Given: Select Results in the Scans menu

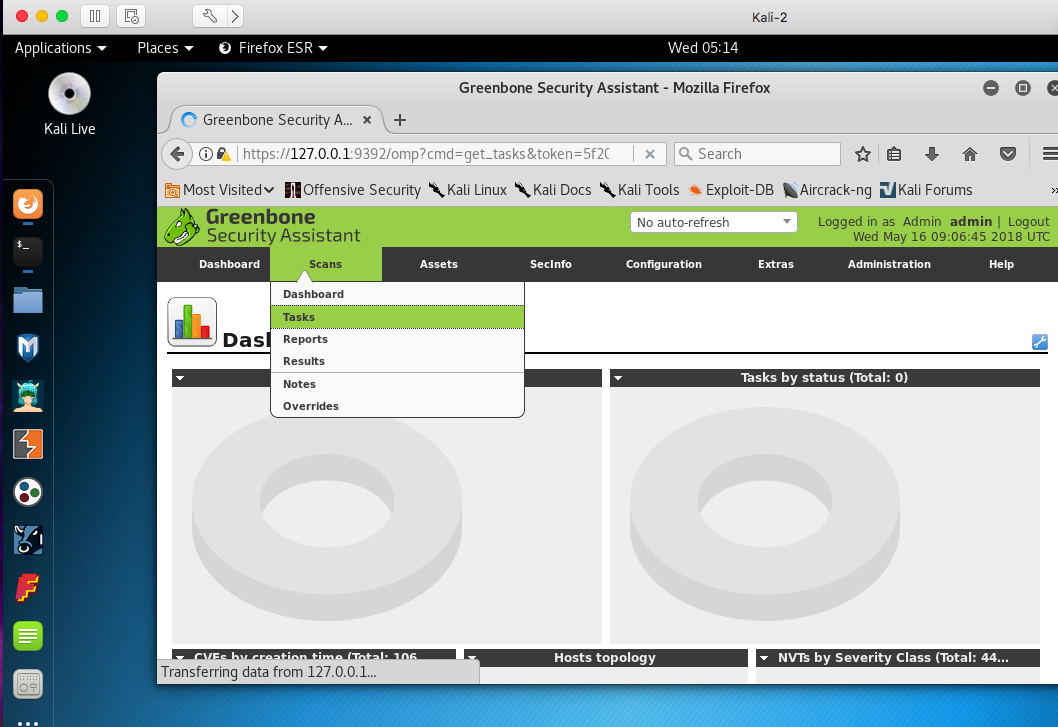Looking at the screenshot, I should 397,361.
